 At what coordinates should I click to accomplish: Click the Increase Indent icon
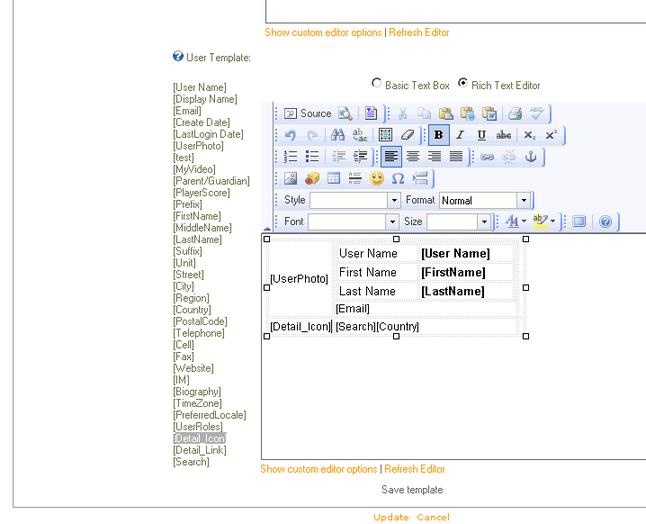(x=360, y=157)
